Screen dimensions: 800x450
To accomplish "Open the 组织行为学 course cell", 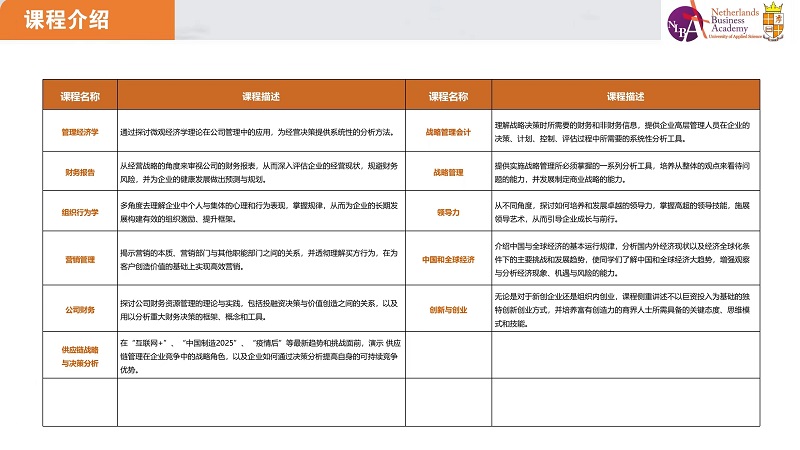I will click(80, 212).
